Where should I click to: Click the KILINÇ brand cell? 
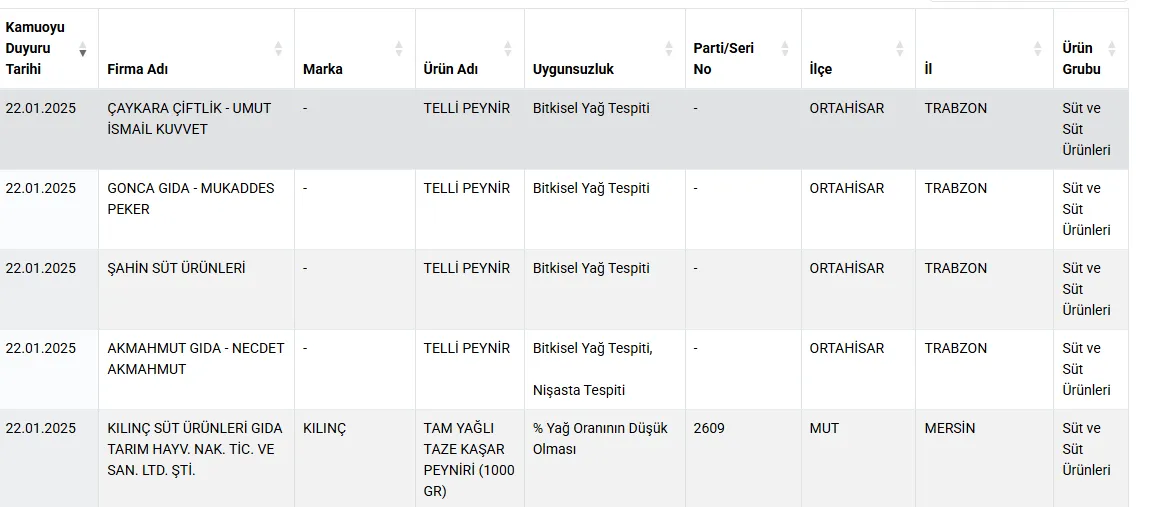[324, 428]
